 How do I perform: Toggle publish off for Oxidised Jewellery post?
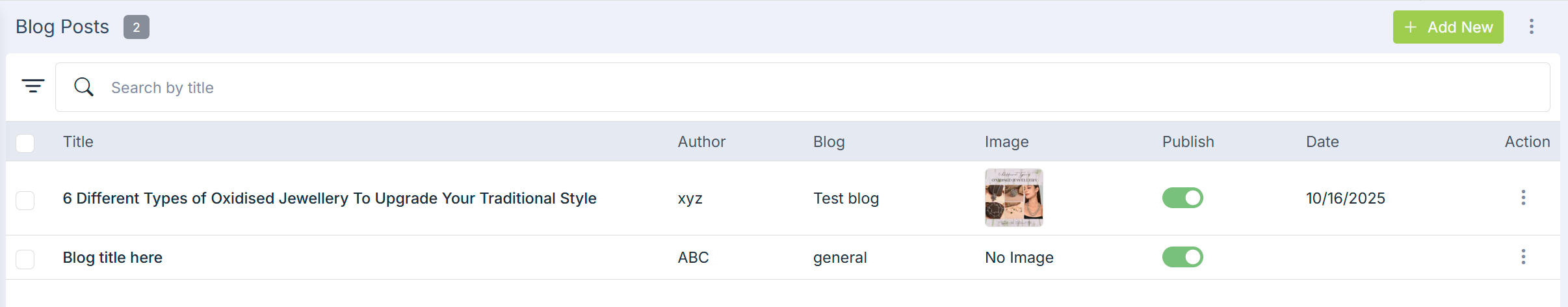tap(1183, 198)
